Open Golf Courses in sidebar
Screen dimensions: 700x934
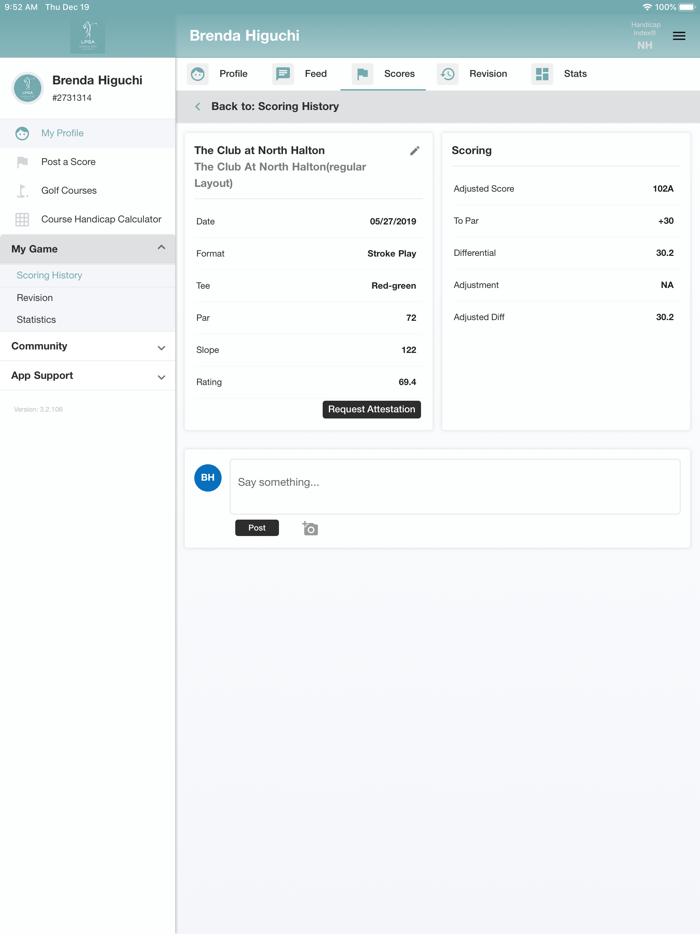[x=68, y=190]
